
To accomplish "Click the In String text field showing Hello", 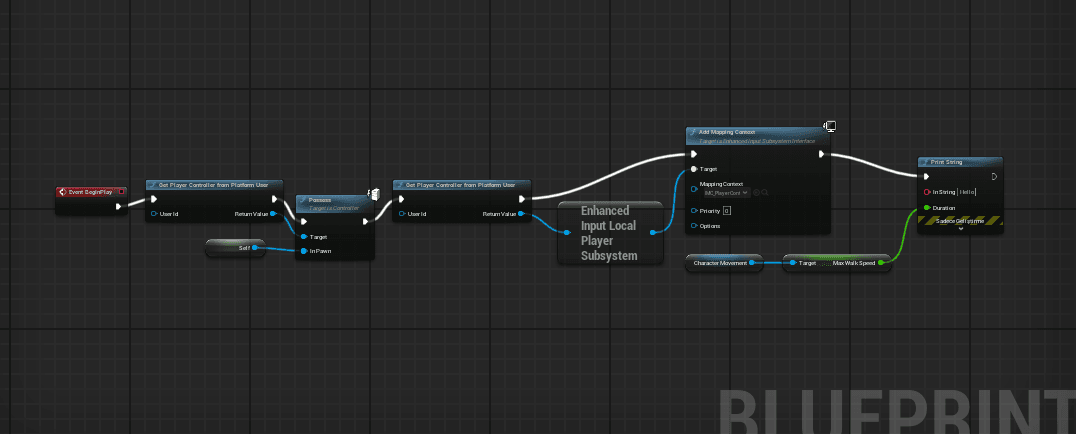I will click(968, 192).
